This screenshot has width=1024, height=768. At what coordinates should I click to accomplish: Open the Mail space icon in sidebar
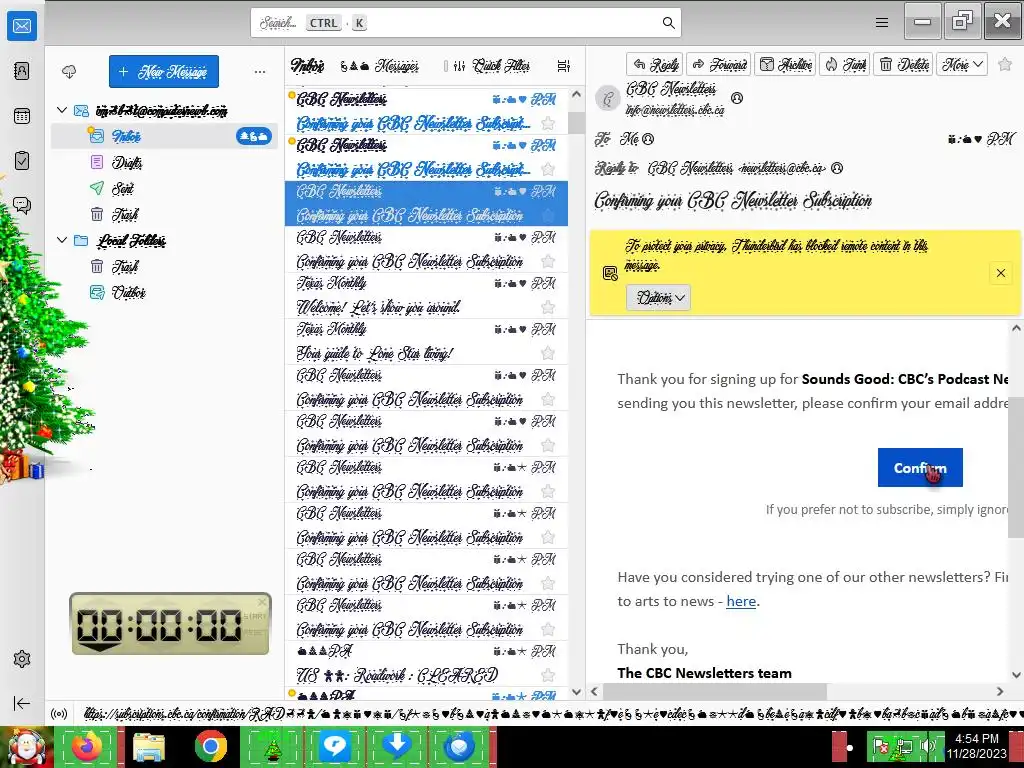pos(22,26)
